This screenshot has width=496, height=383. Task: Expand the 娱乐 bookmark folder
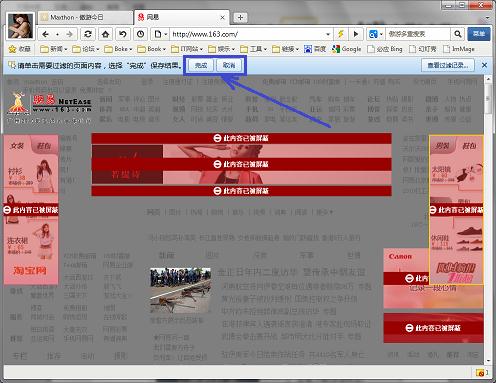point(221,49)
